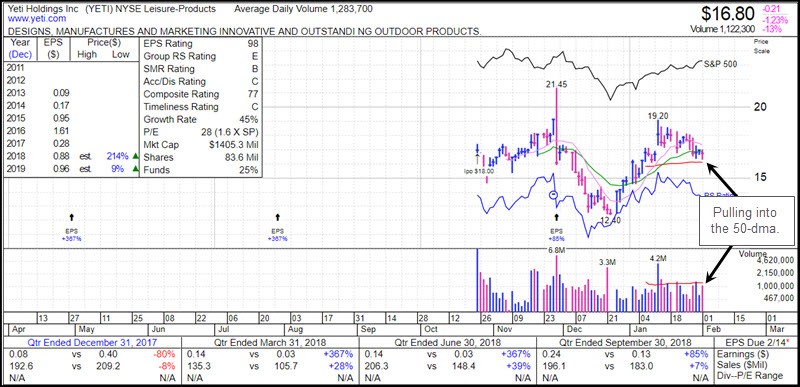800x387 pixels.
Task: Select the 19.20 price peak label
Action: (x=658, y=115)
